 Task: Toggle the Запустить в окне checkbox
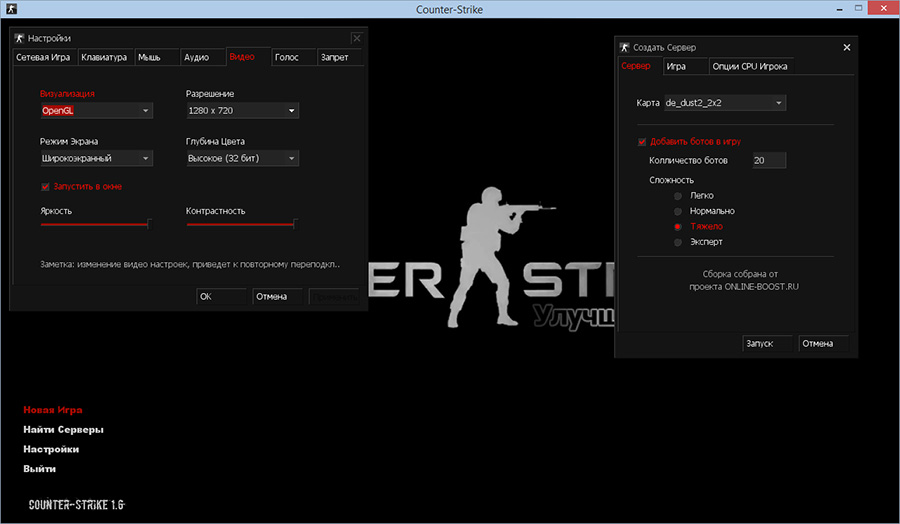tap(45, 187)
